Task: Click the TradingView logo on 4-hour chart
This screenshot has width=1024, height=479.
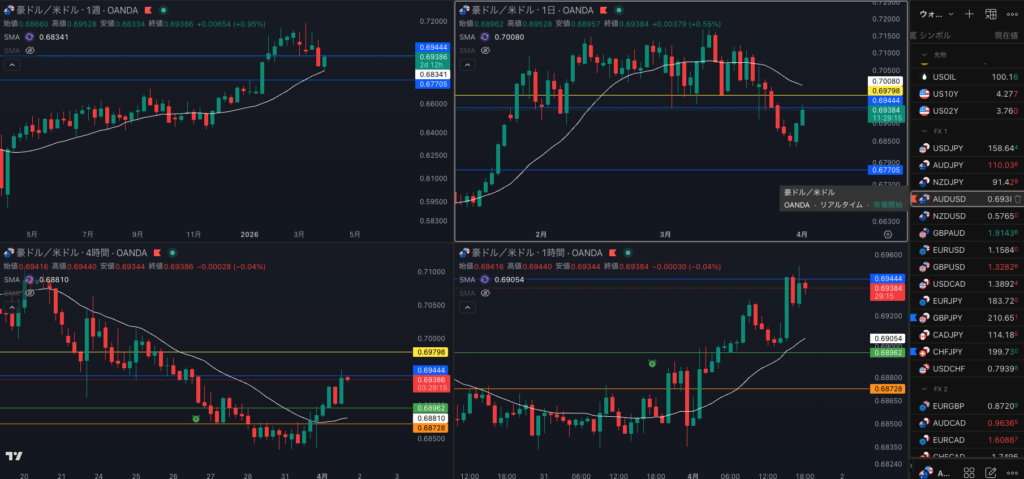Action: coord(14,455)
